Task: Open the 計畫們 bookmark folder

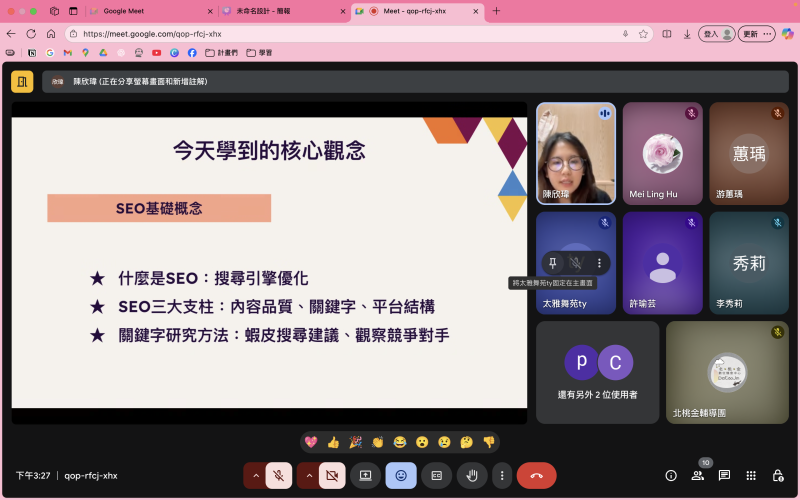Action: point(221,53)
